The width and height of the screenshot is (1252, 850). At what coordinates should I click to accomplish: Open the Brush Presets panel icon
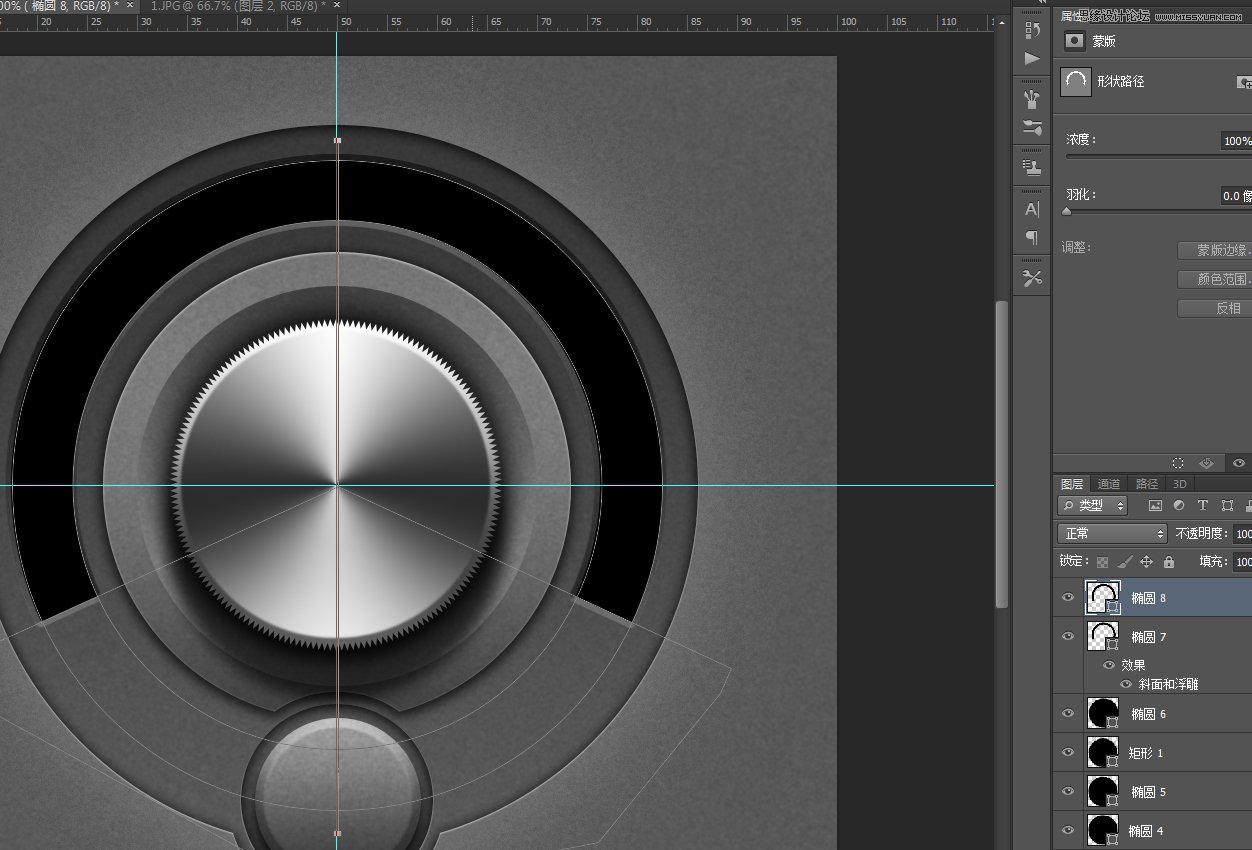tap(1032, 98)
